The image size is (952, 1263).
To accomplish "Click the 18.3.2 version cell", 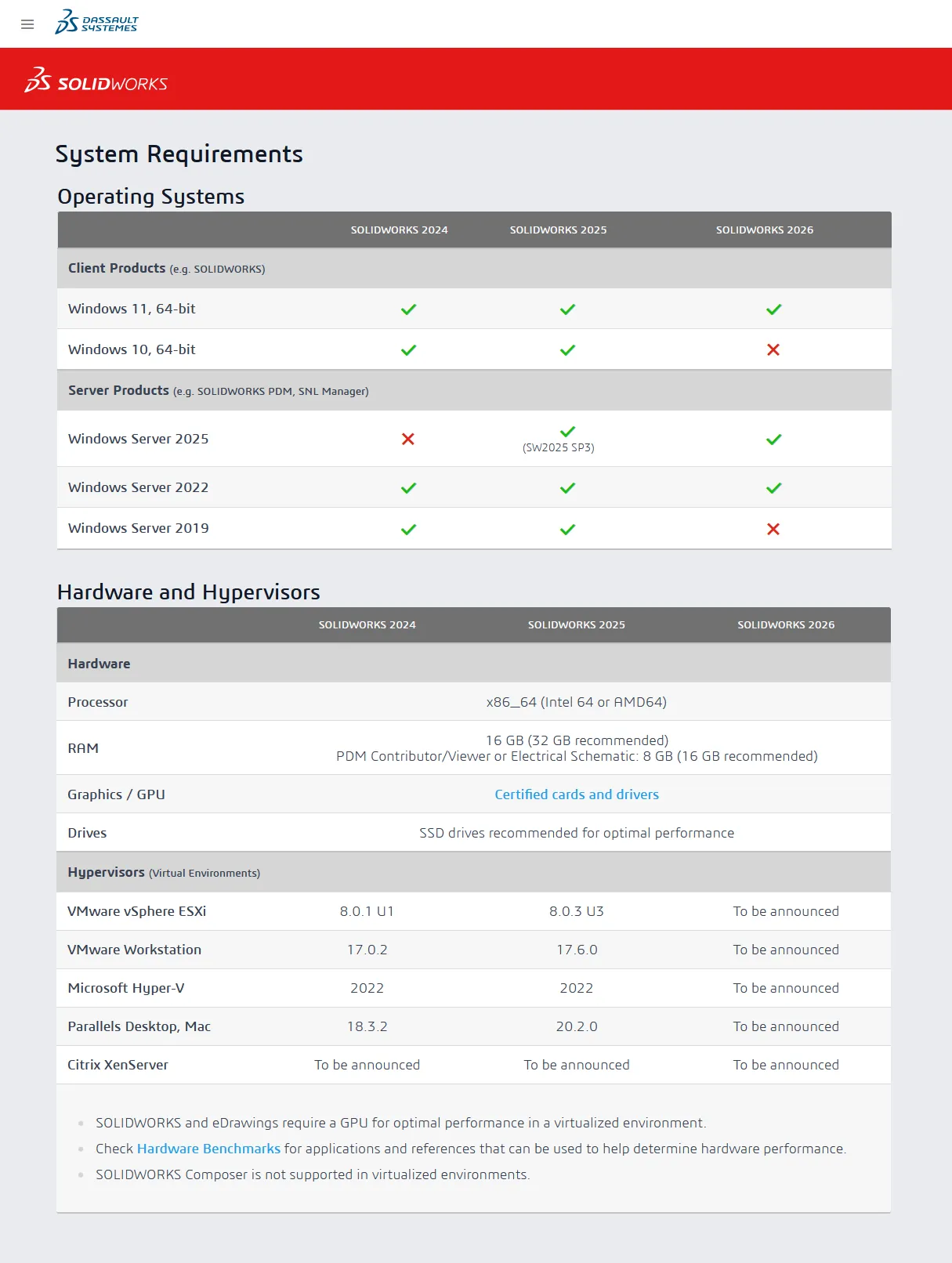I will tap(367, 1026).
